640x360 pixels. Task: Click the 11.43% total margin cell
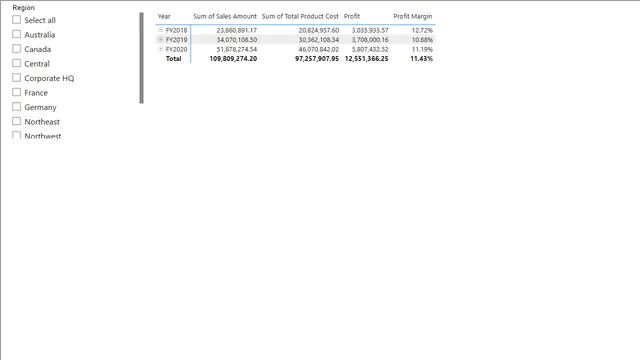tap(422, 59)
